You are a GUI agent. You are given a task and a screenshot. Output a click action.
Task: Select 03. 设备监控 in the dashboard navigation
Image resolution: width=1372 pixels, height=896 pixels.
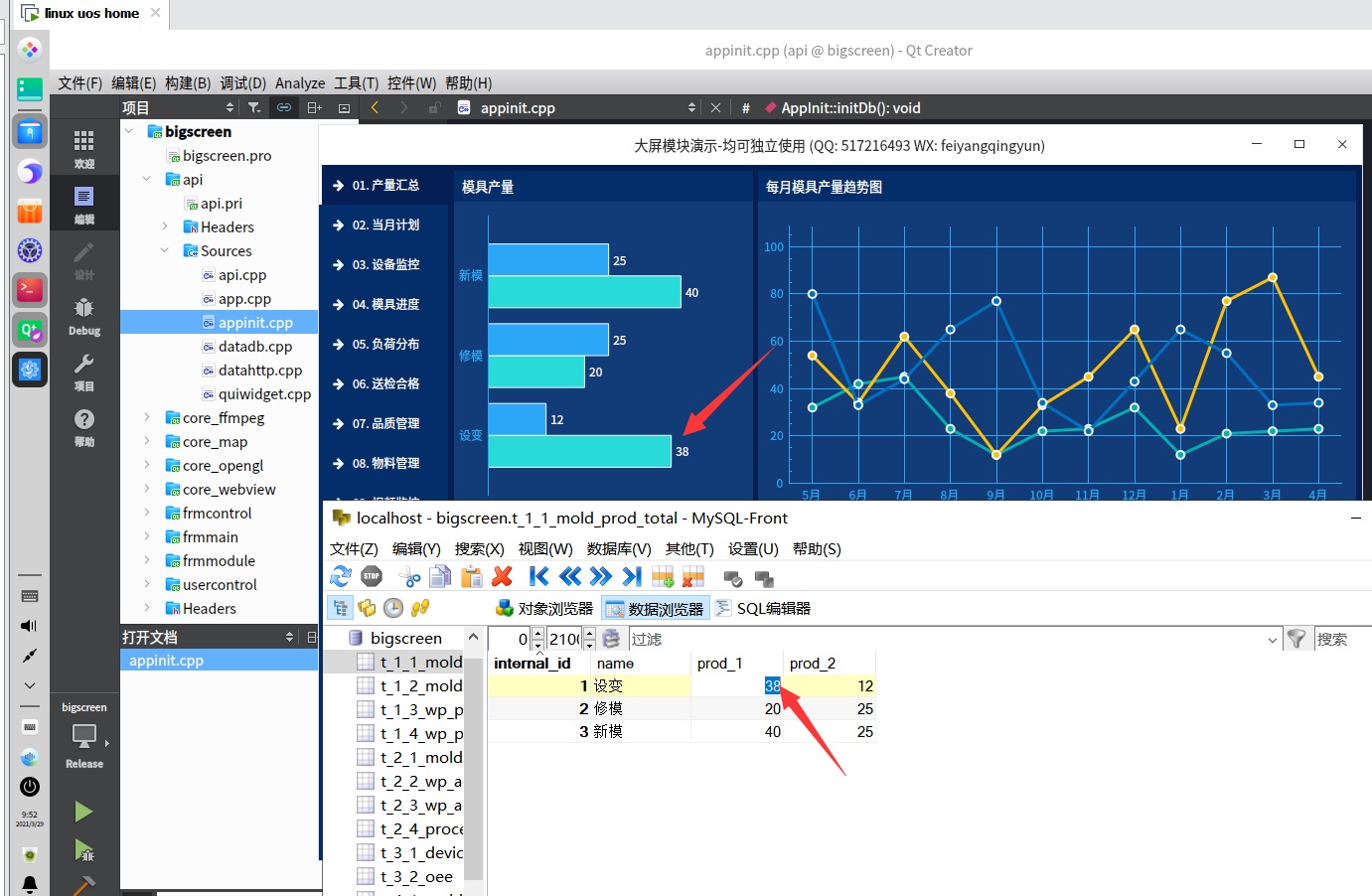[x=385, y=265]
